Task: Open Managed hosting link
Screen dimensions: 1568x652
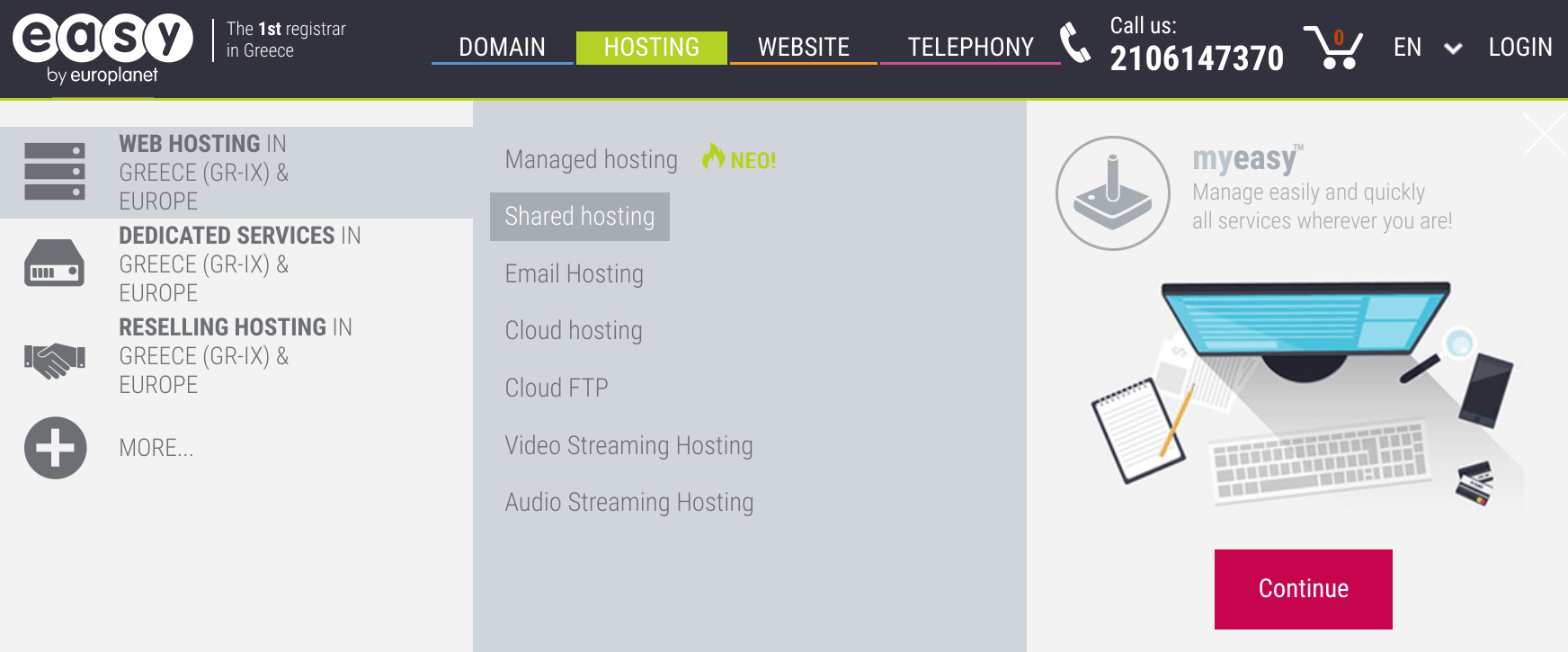Action: [x=592, y=160]
